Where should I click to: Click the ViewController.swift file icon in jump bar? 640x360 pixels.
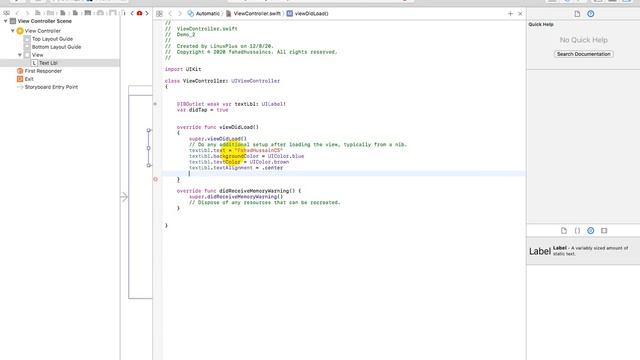point(229,13)
